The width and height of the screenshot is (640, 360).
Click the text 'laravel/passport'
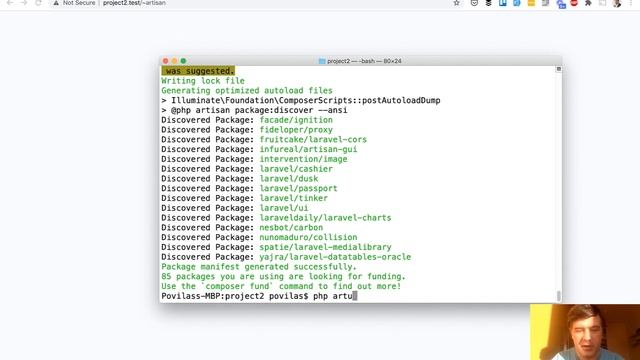[298, 189]
